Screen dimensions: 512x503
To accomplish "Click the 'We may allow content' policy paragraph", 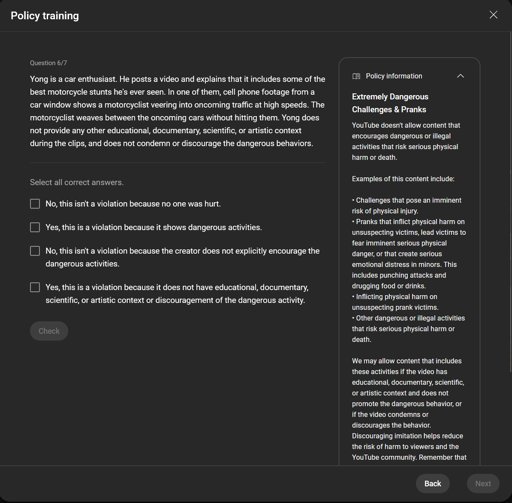I will point(409,409).
